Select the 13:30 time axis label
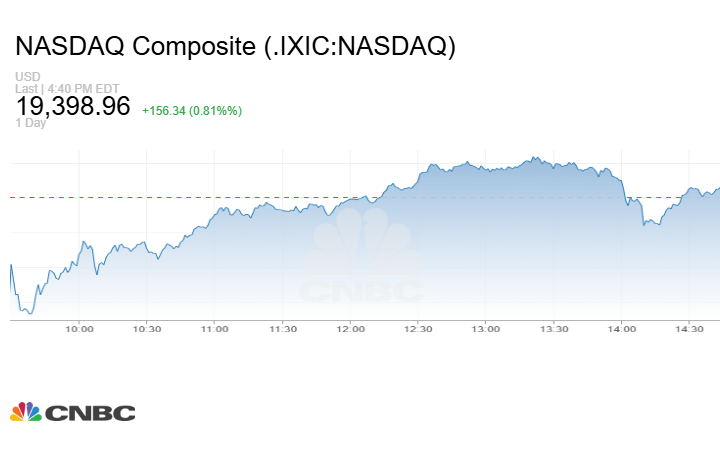This screenshot has width=720, height=450. pyautogui.click(x=554, y=329)
